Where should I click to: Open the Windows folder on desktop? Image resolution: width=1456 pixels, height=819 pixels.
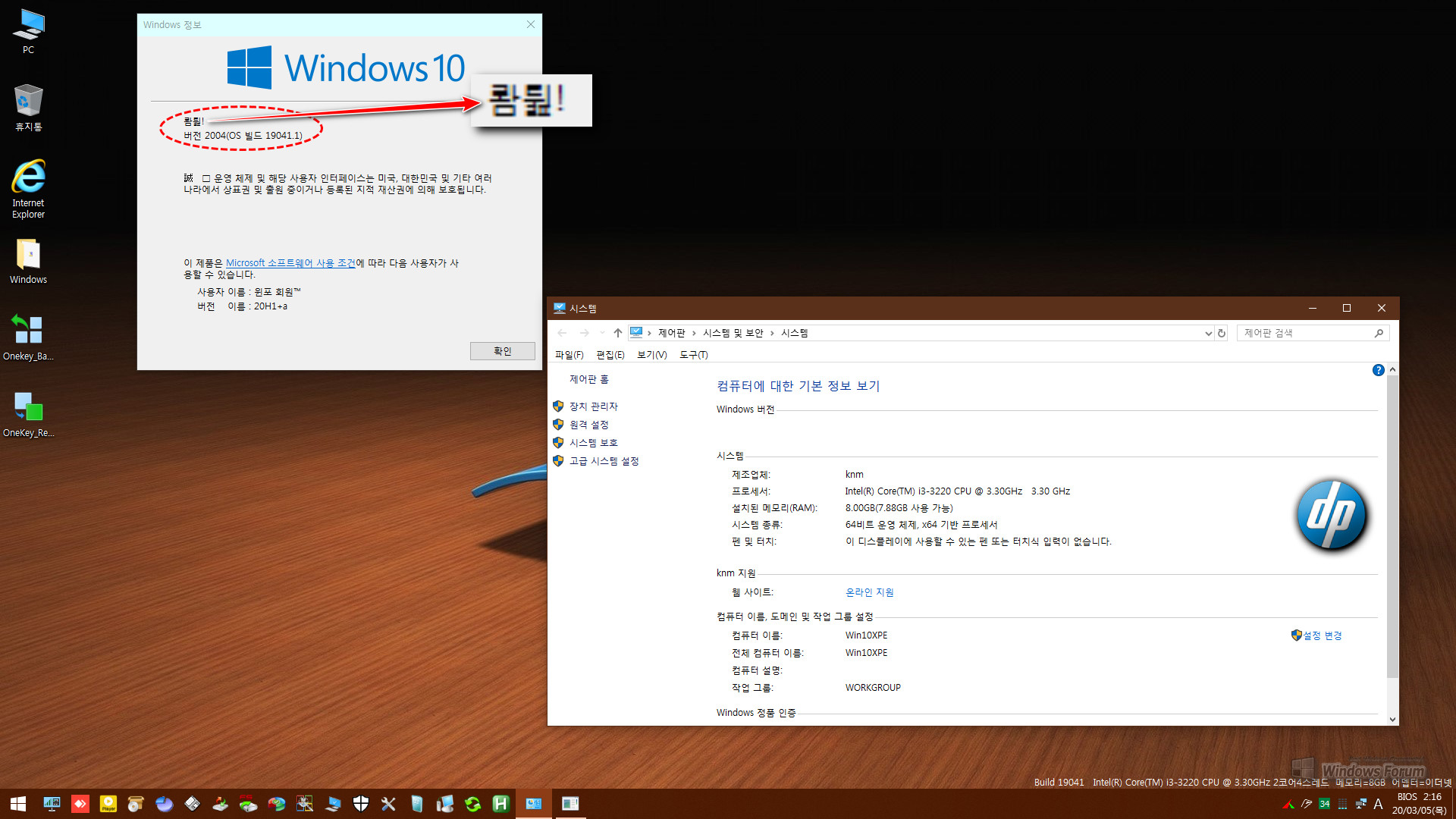[x=28, y=262]
